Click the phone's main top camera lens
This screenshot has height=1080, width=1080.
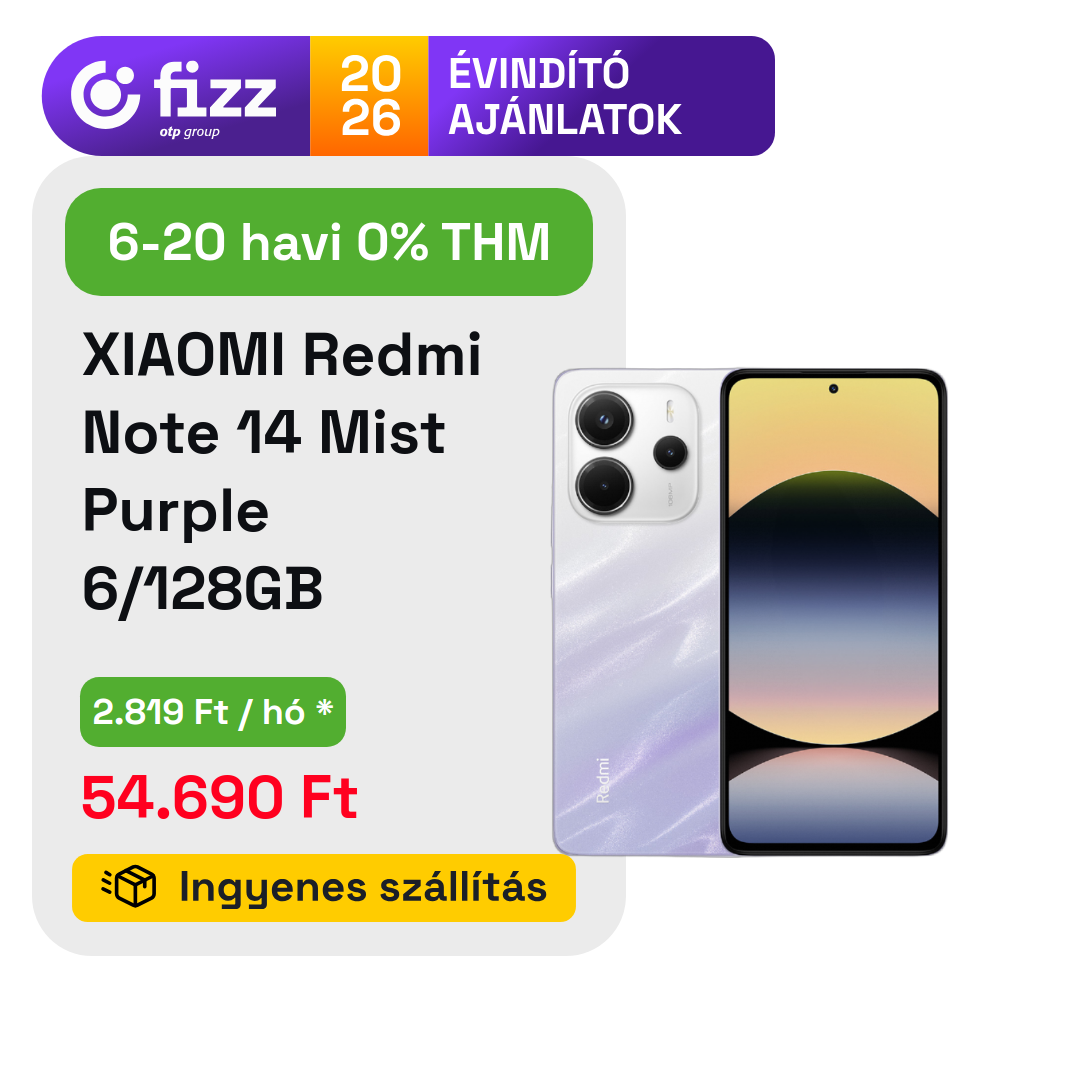(x=604, y=419)
